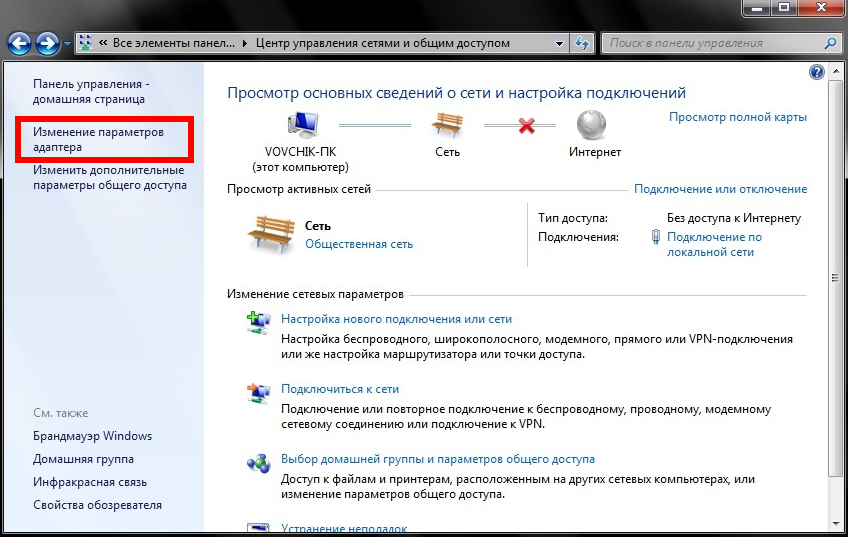
Task: Open 'Подключение по локальной сети' link
Action: 714,244
